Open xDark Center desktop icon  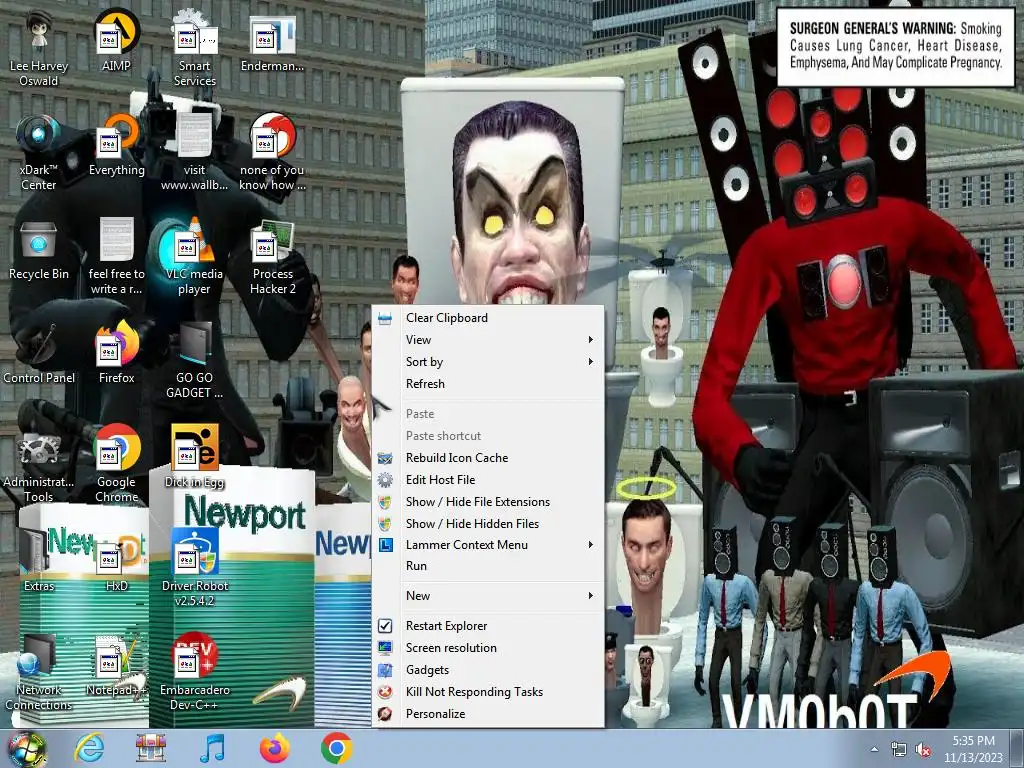(x=39, y=153)
